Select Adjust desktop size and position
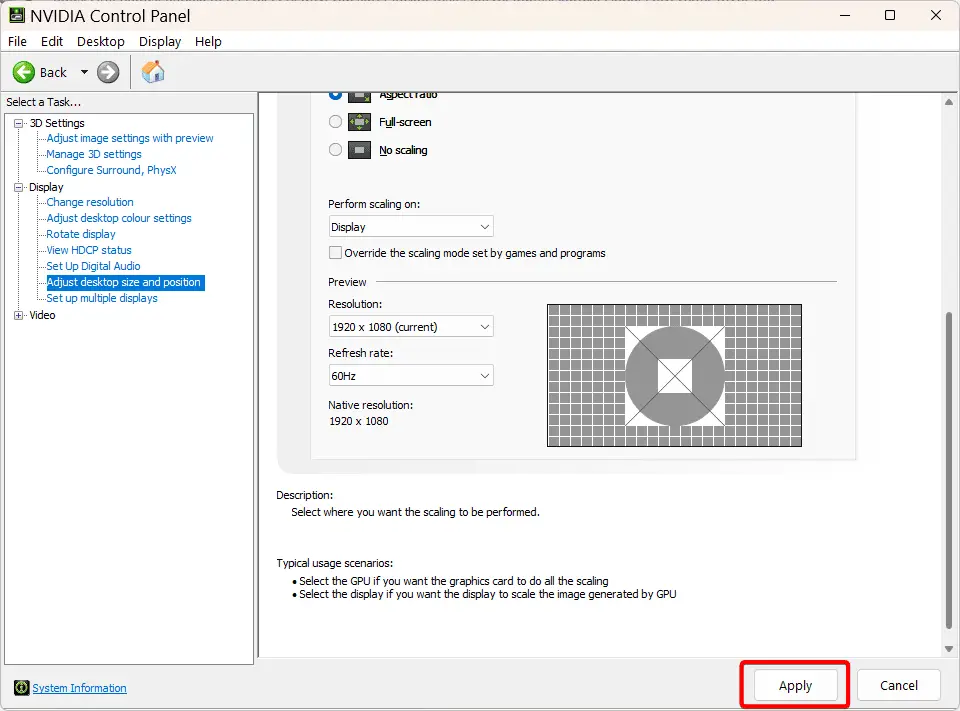960x711 pixels. pos(126,282)
